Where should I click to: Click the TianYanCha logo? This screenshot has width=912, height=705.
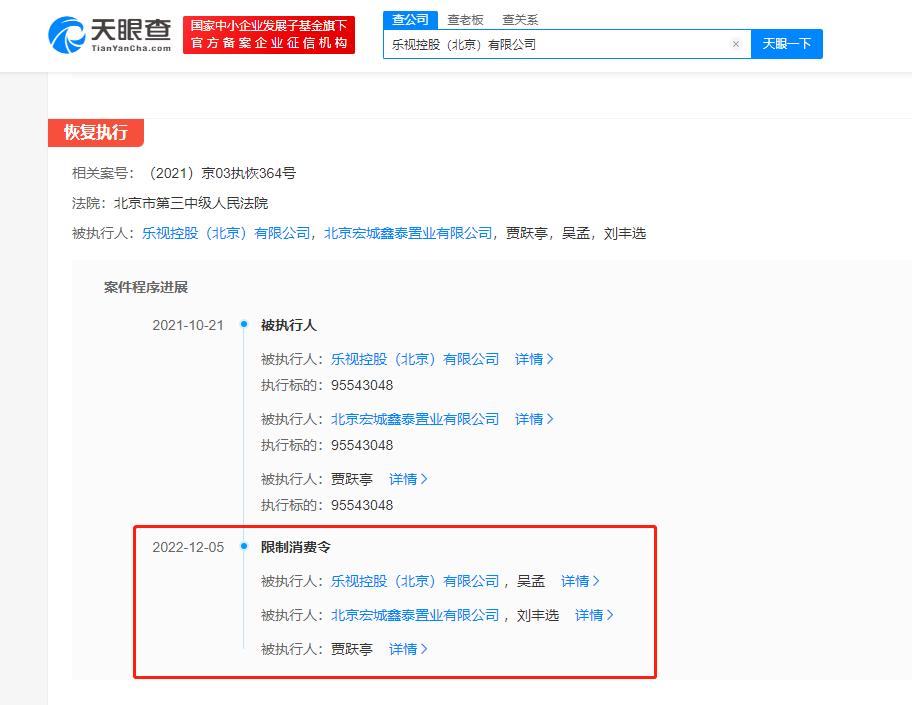tap(110, 35)
